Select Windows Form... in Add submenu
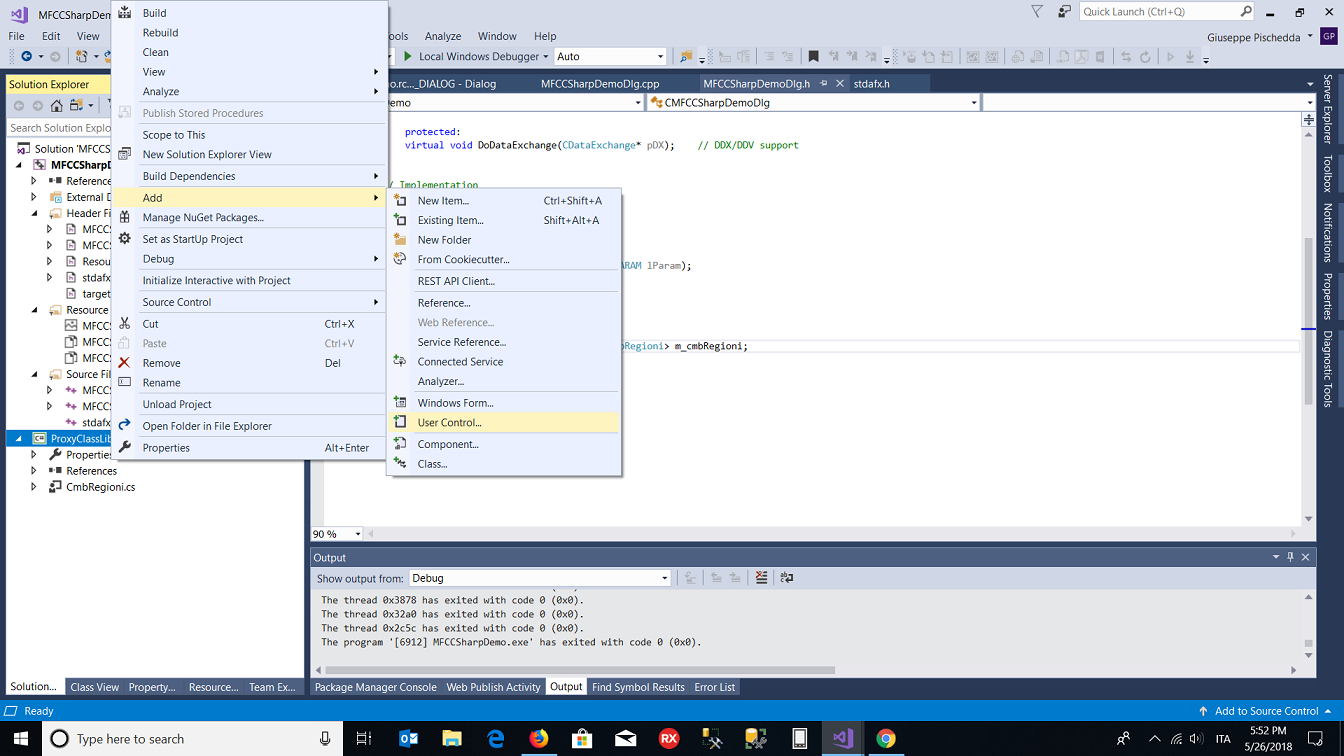1344x756 pixels. tap(504, 403)
